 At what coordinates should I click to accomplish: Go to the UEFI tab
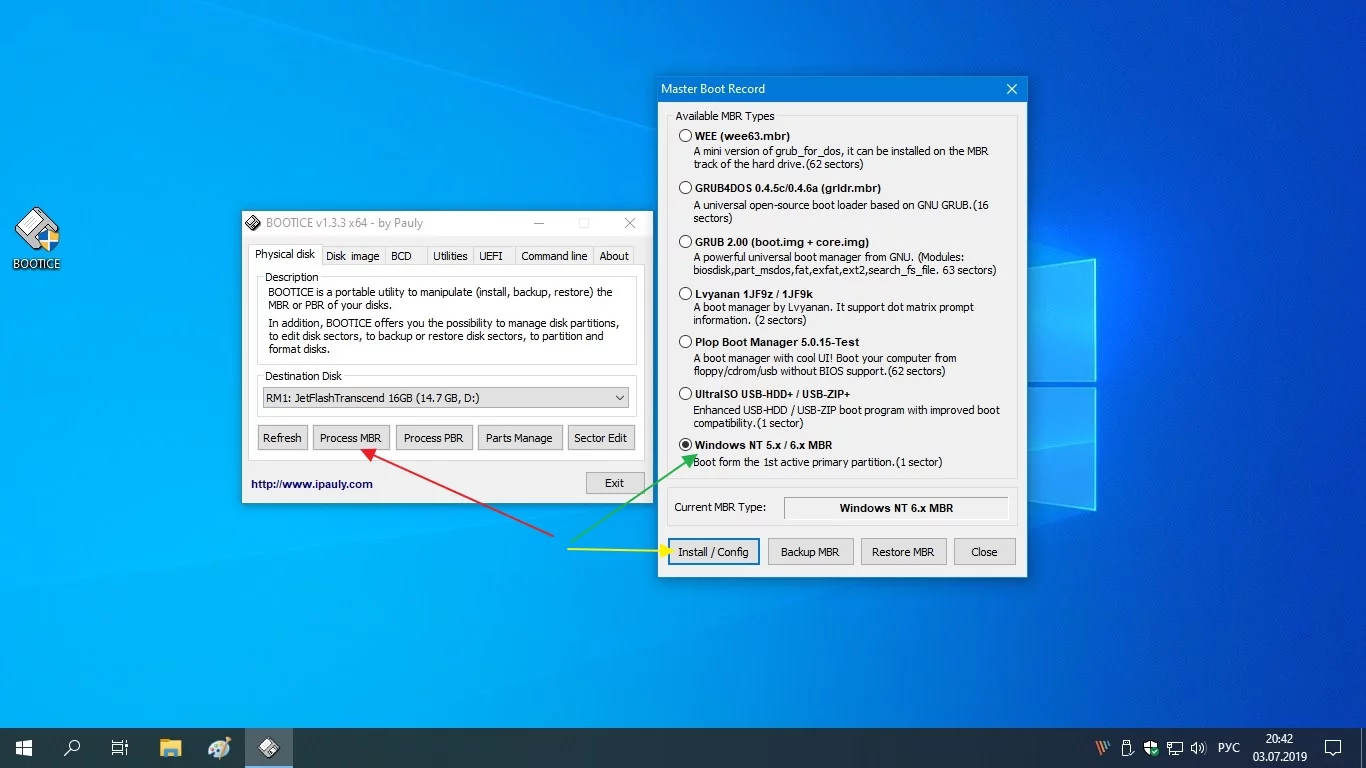491,256
